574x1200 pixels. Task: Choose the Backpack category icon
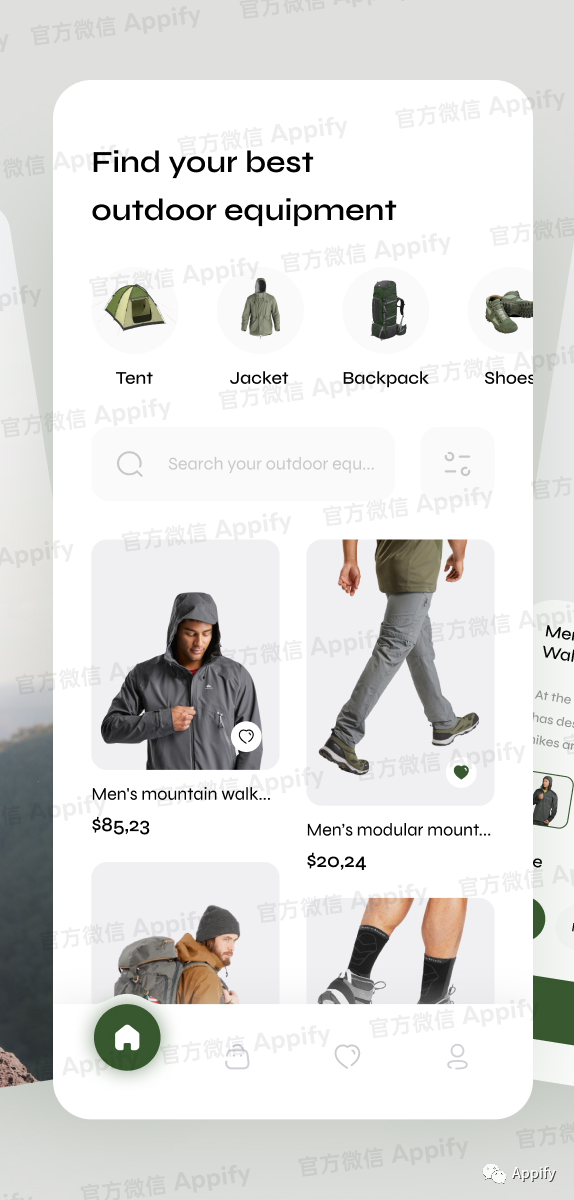[x=386, y=309]
